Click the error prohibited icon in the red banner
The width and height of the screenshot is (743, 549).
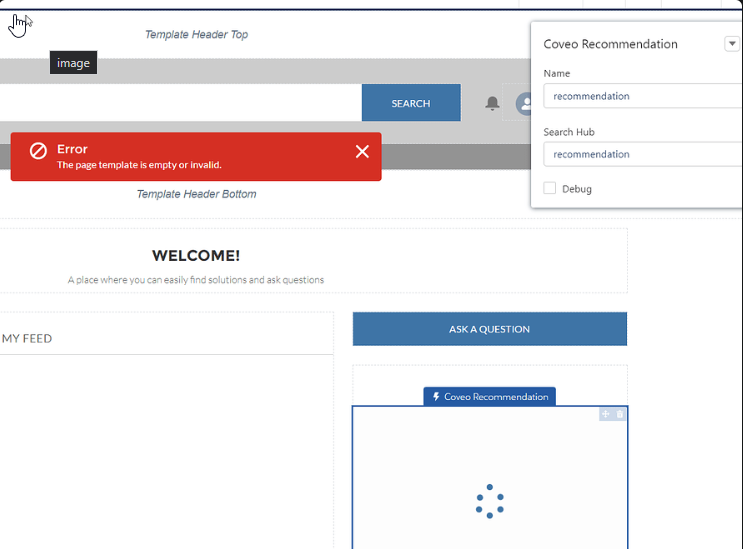point(38,151)
